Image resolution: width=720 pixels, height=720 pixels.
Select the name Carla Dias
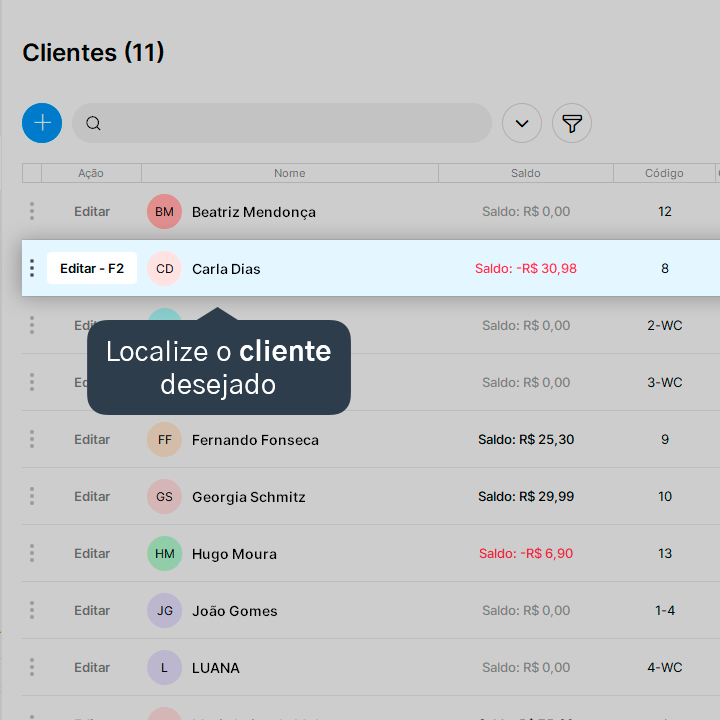226,269
